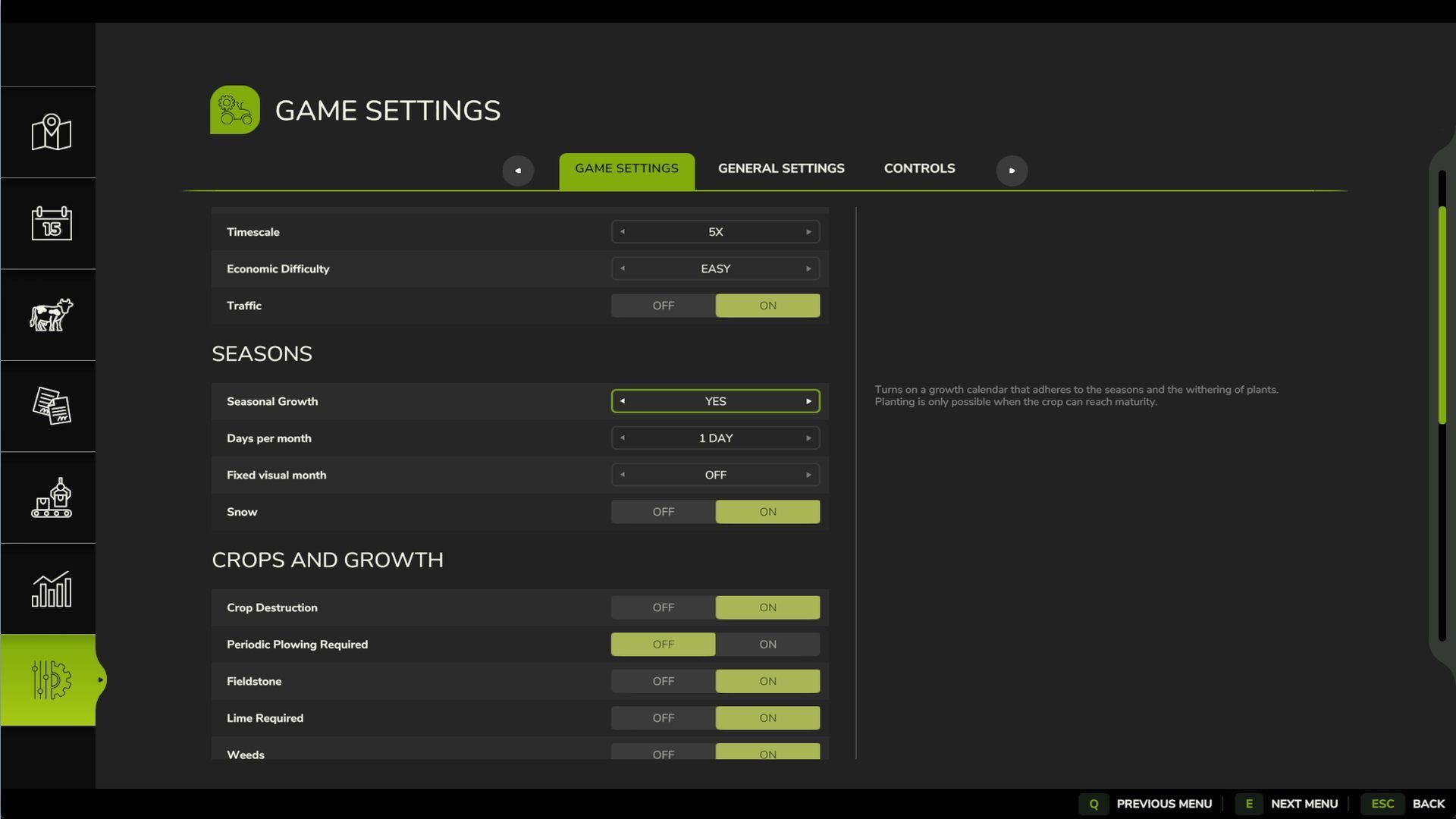
Task: Open the production chains factory icon
Action: coord(51,497)
